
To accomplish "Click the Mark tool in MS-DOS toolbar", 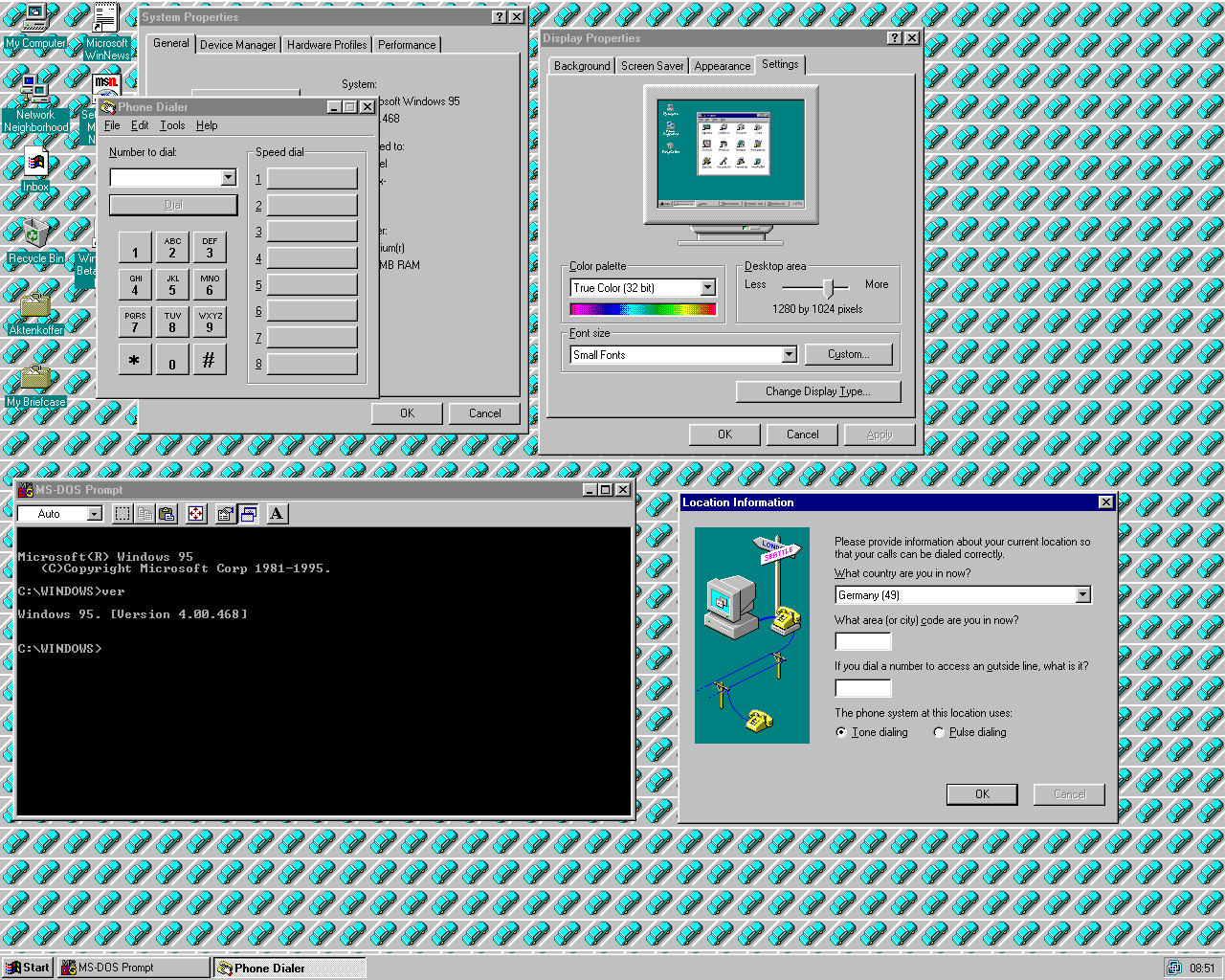I will coord(122,514).
